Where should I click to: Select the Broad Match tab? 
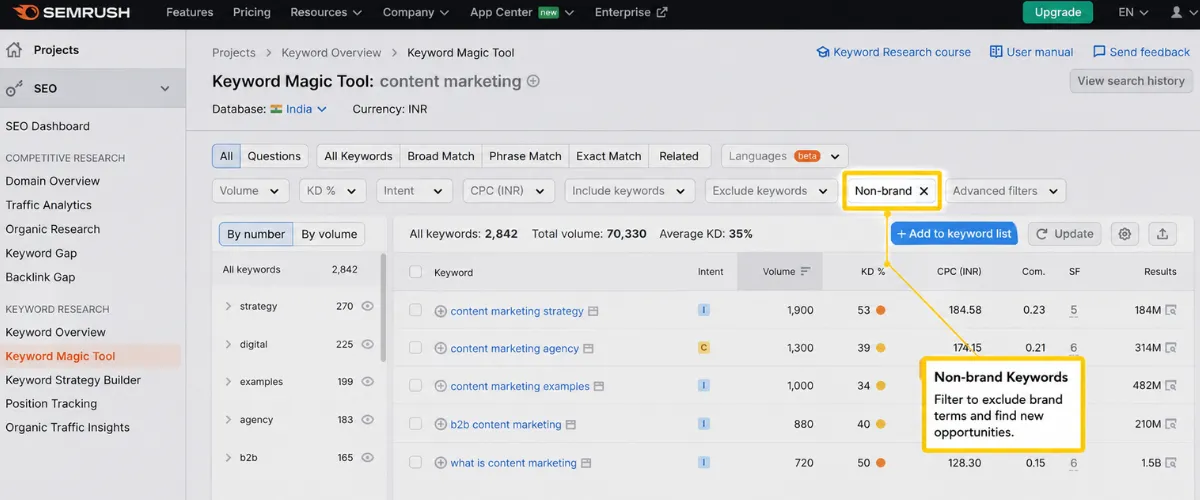click(441, 156)
